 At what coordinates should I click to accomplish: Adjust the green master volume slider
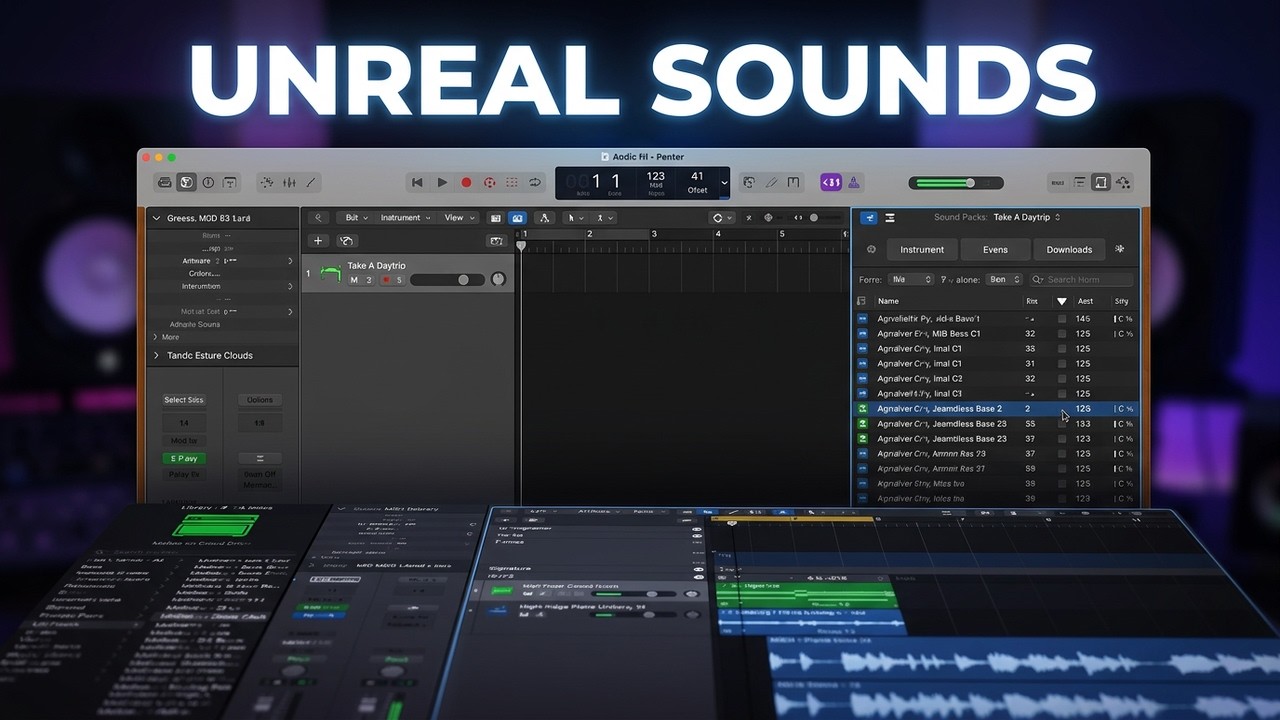point(956,183)
